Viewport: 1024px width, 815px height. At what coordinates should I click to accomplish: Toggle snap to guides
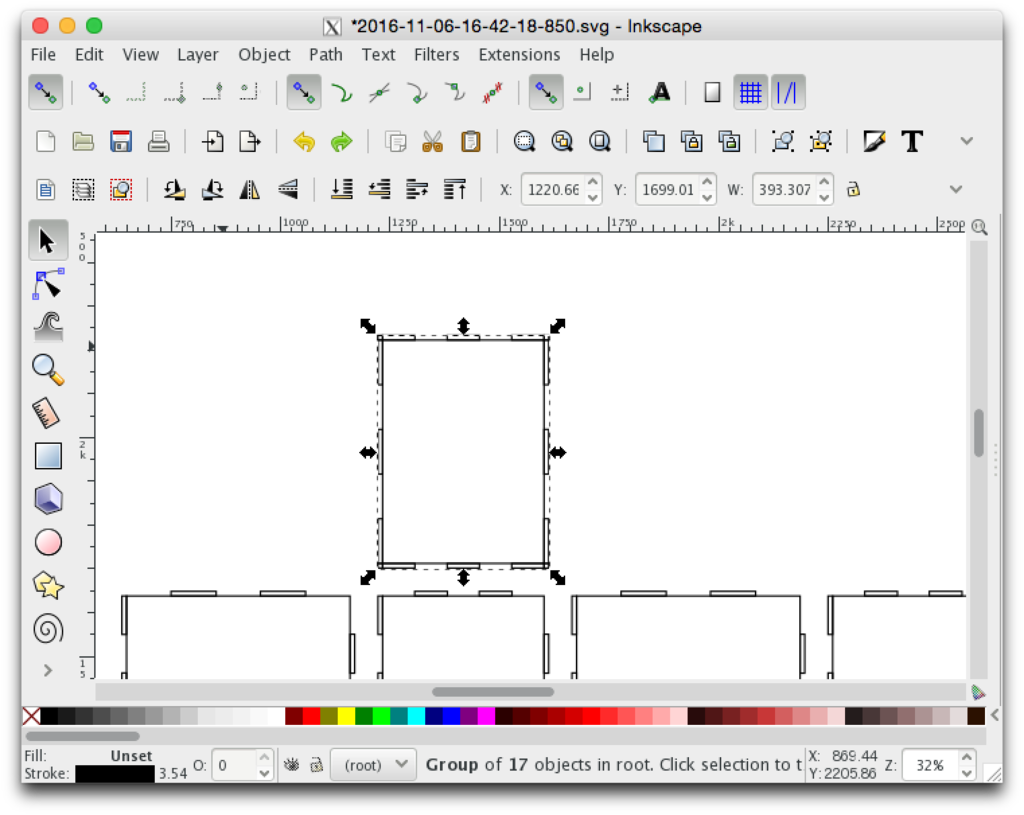[788, 92]
